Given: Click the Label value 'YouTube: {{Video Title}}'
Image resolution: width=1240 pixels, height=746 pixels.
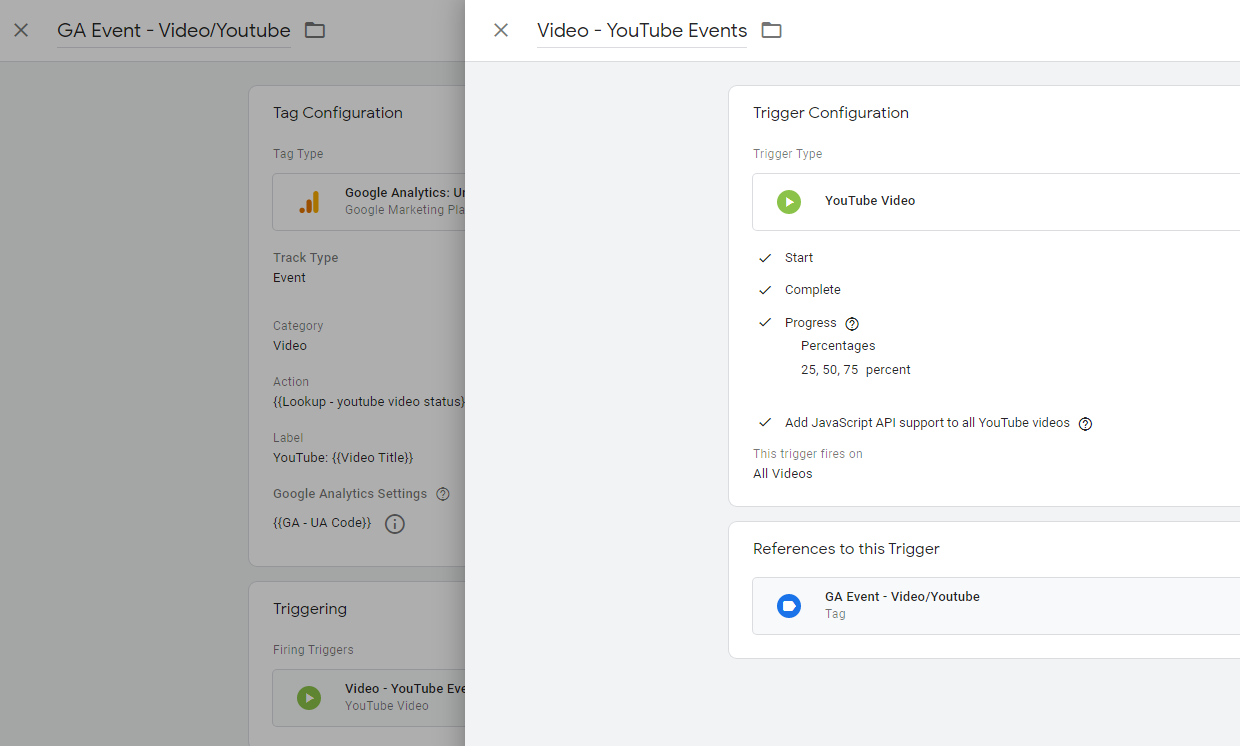Looking at the screenshot, I should point(343,458).
